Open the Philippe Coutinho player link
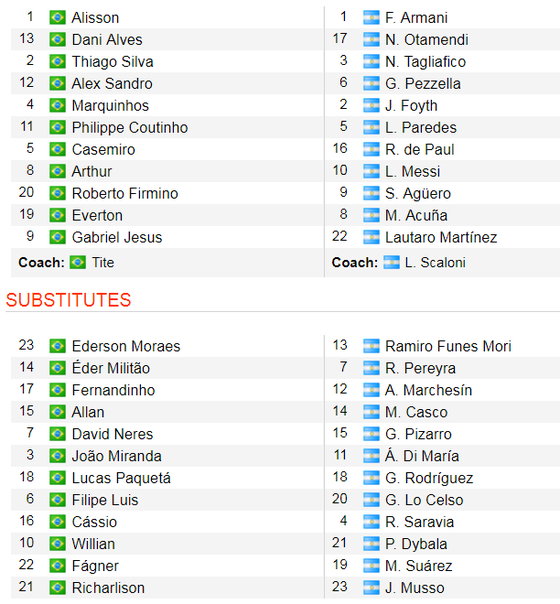Image resolution: width=560 pixels, height=604 pixels. (x=130, y=128)
